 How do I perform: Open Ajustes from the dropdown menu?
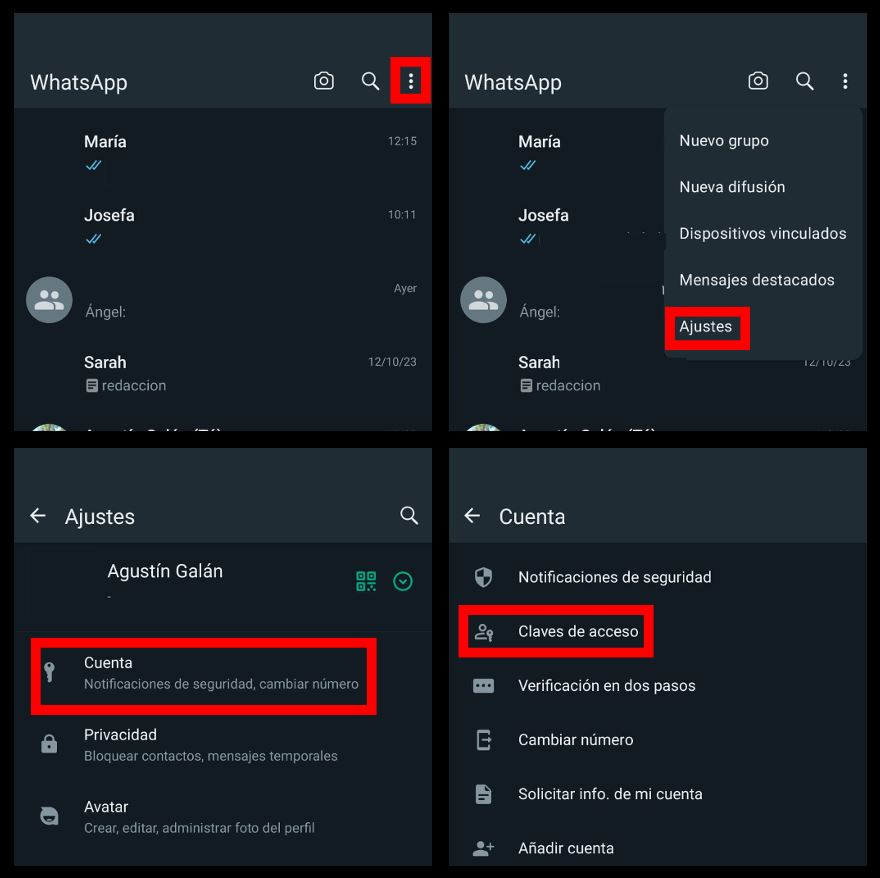click(706, 327)
